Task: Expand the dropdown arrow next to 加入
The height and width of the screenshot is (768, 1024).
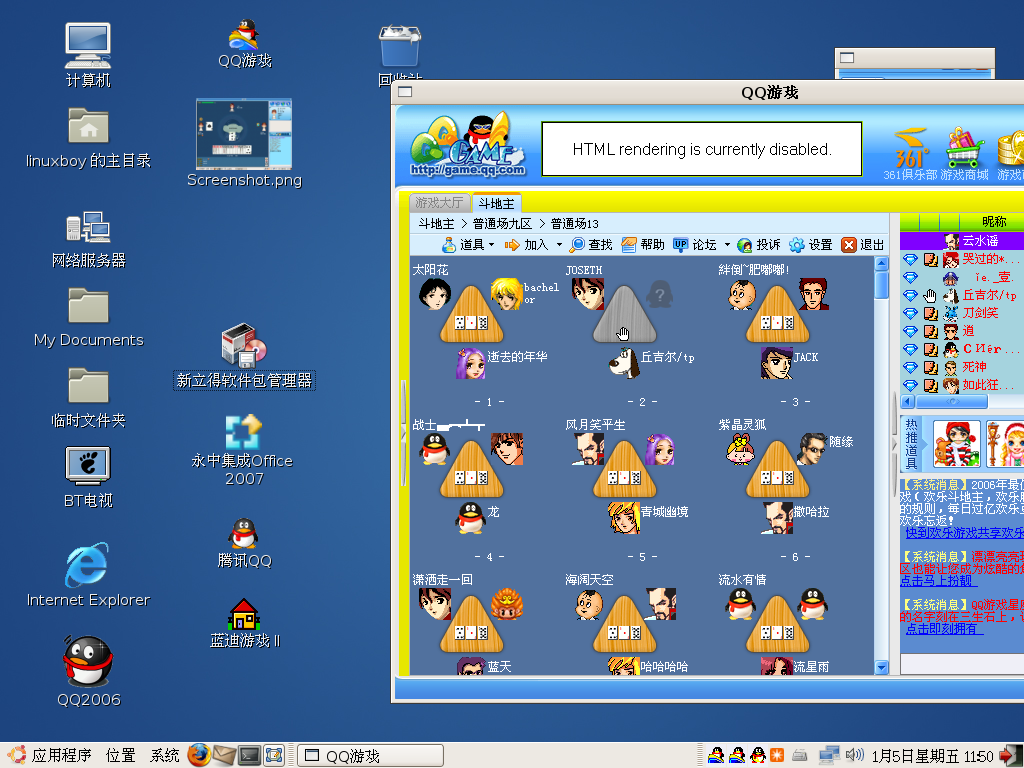Action: (x=559, y=245)
